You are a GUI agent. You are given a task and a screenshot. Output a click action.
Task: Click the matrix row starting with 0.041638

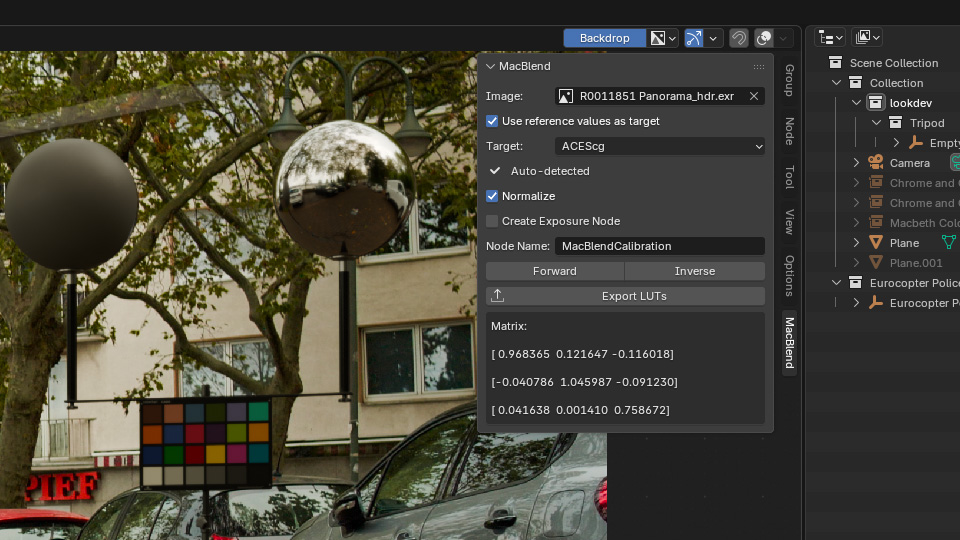coord(580,410)
